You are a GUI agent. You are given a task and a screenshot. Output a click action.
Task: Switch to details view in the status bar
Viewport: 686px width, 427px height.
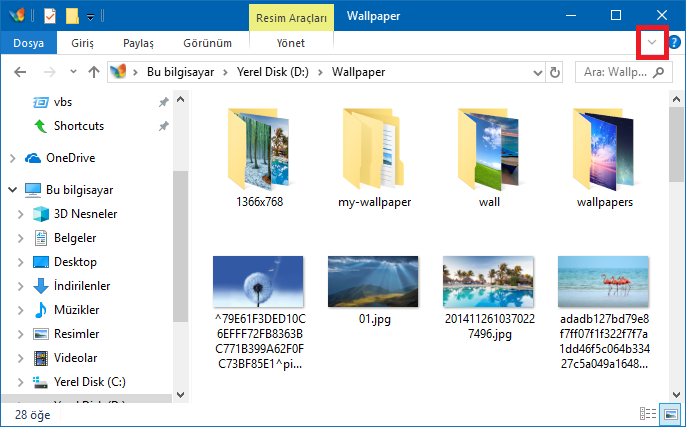click(x=648, y=414)
